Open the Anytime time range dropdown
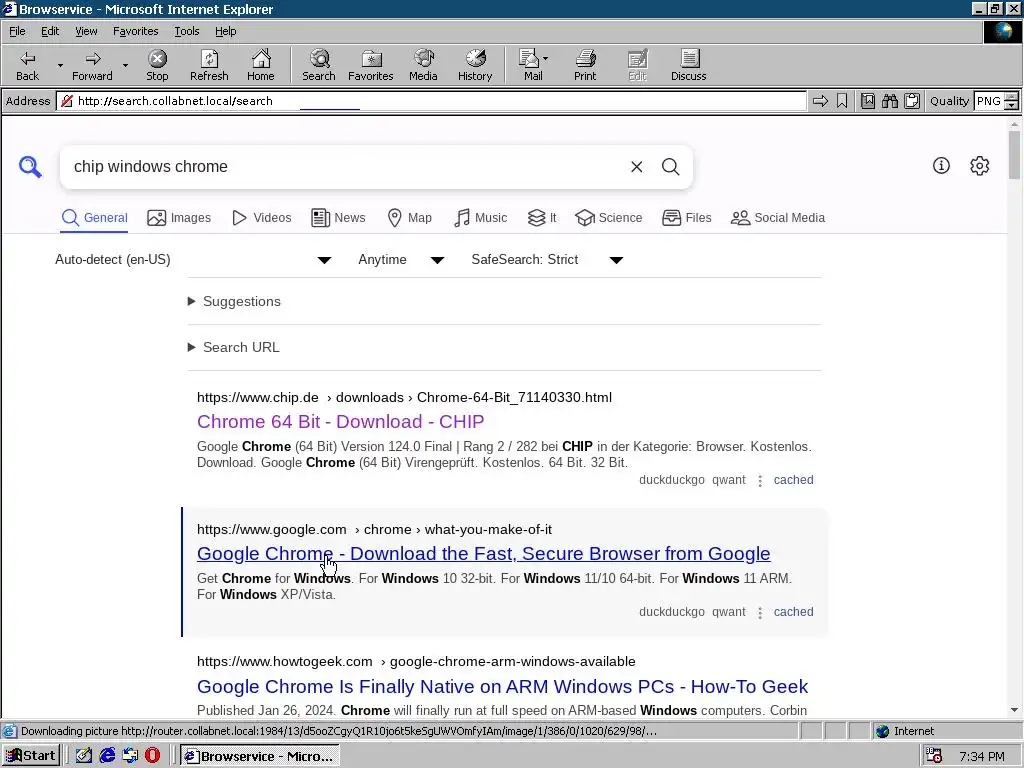The image size is (1024, 768). (401, 260)
